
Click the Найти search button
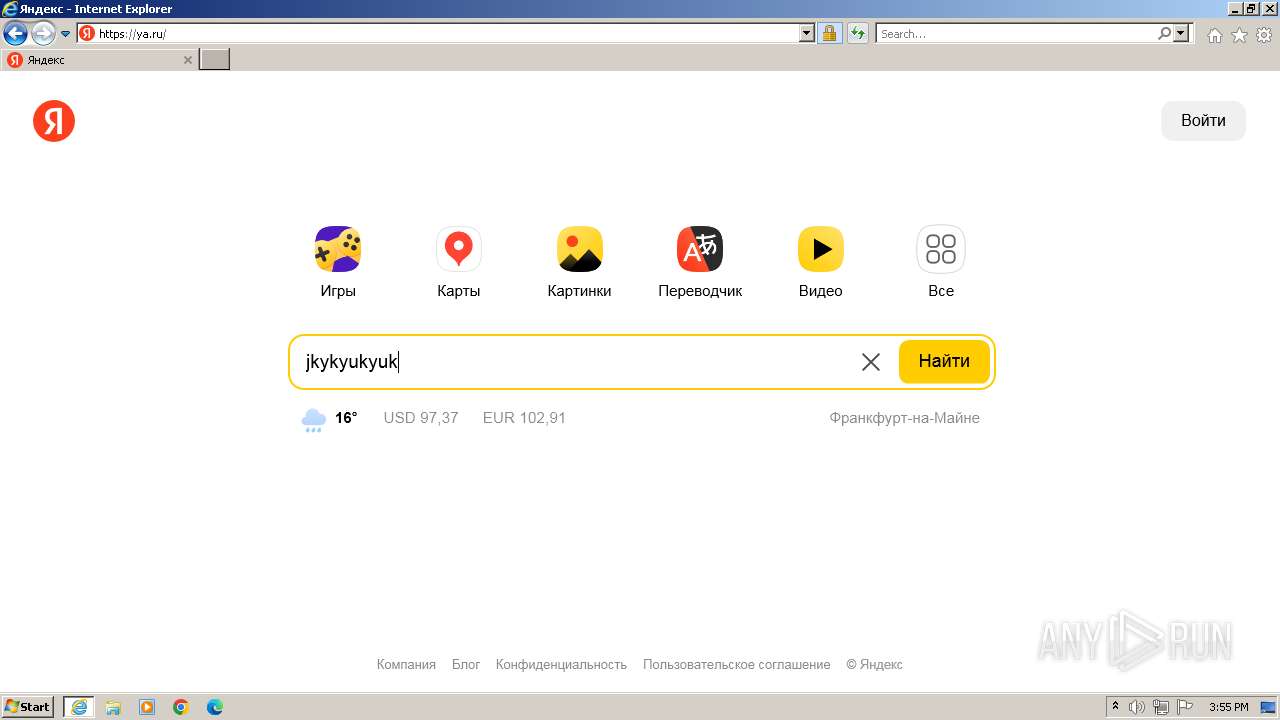click(944, 362)
